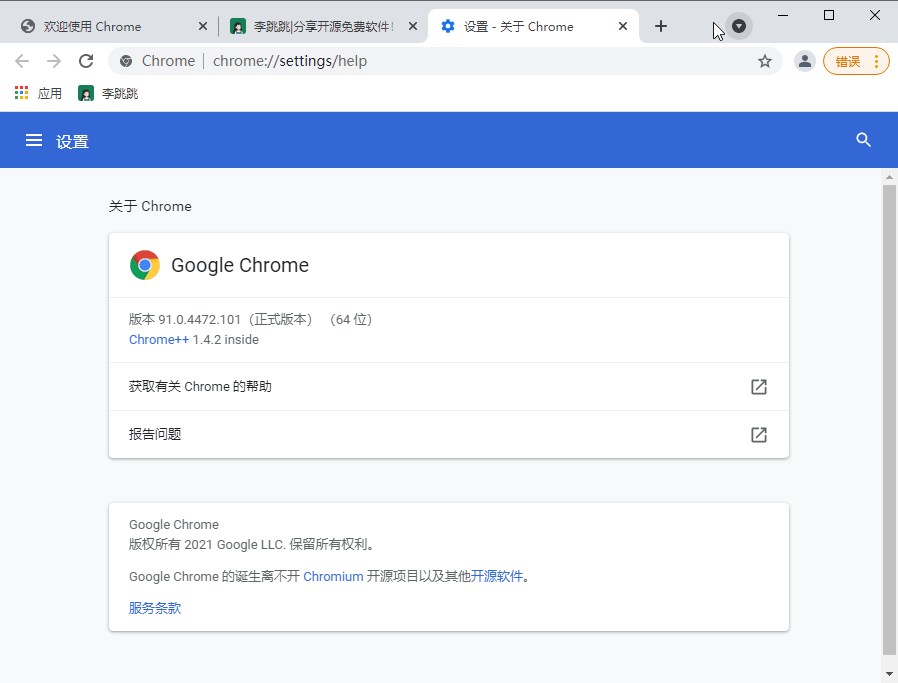
Task: Switch to the 李跳跳 tab
Action: [x=324, y=26]
